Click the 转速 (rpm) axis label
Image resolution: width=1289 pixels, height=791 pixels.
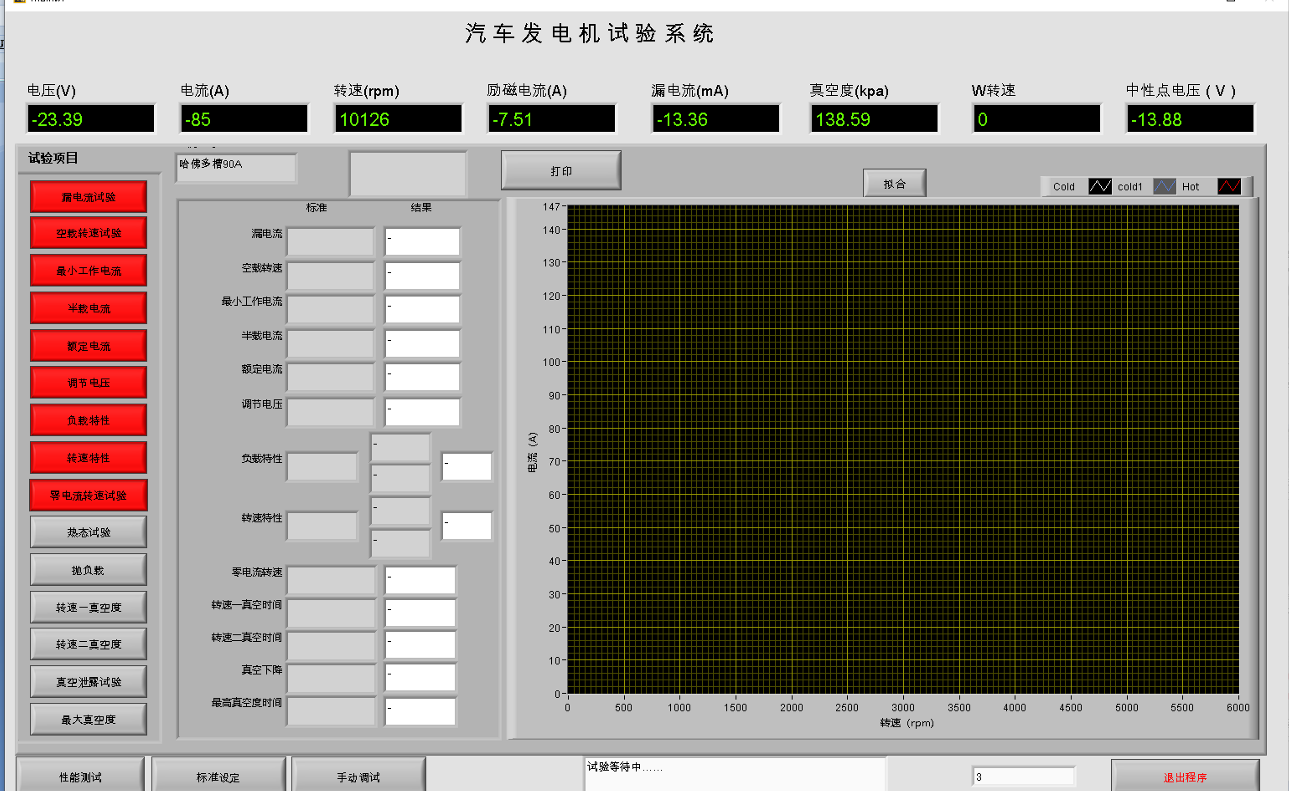click(907, 722)
